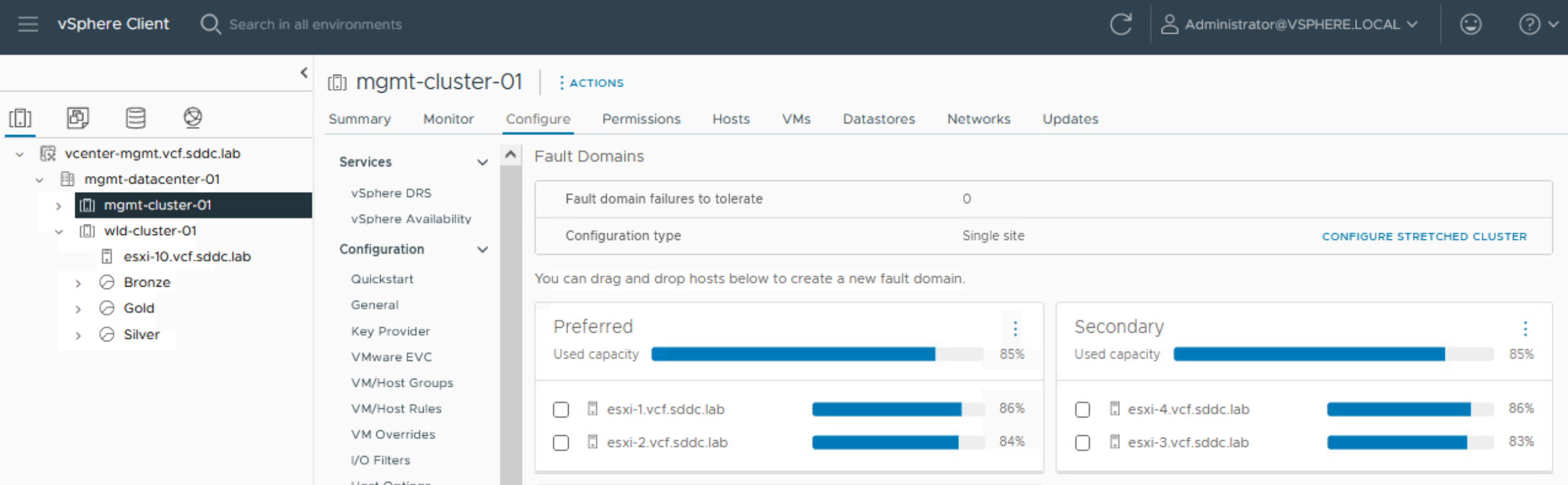Expand the Silver resource pool
1568x485 pixels.
coord(78,336)
